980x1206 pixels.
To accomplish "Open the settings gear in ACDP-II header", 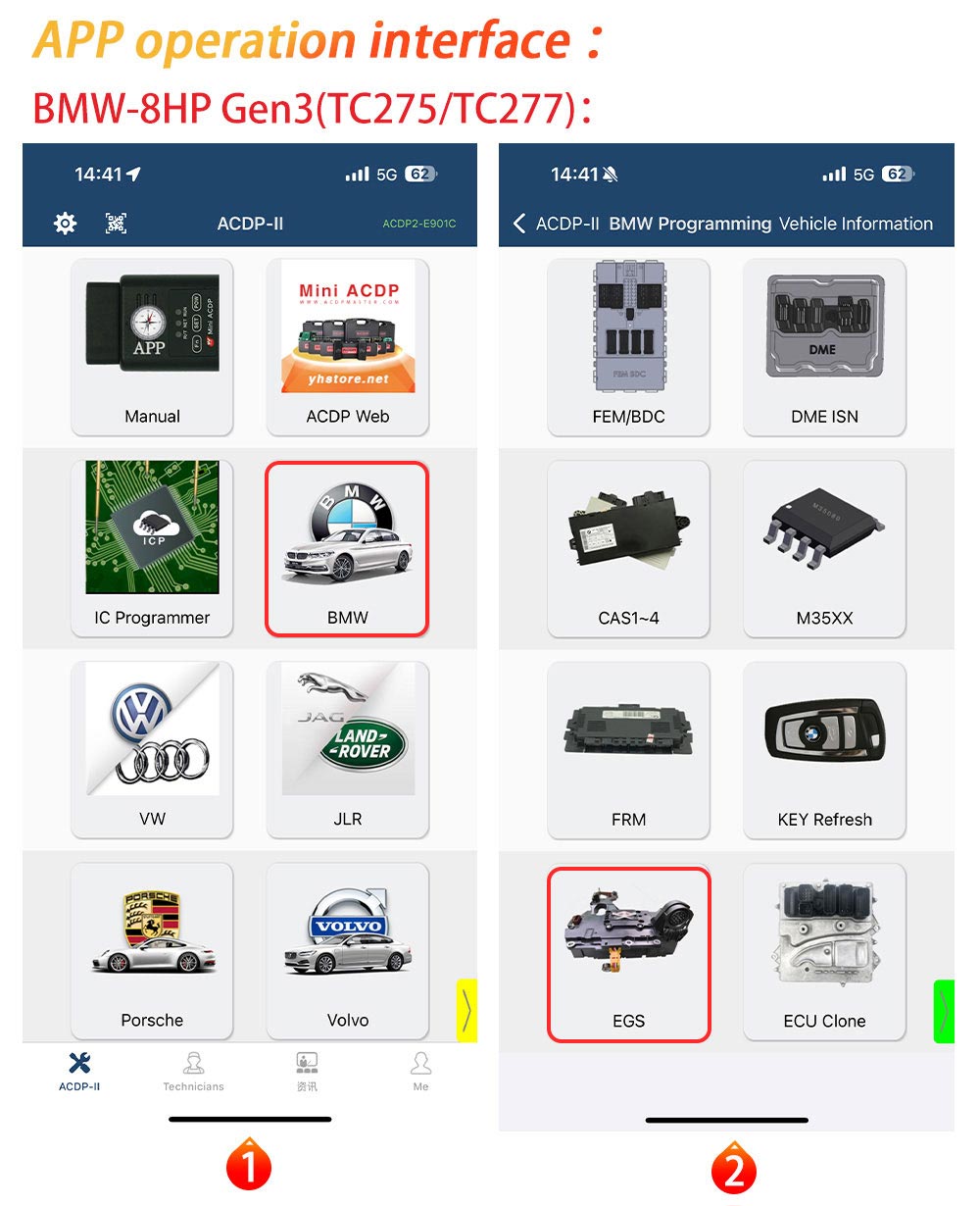I will (65, 224).
